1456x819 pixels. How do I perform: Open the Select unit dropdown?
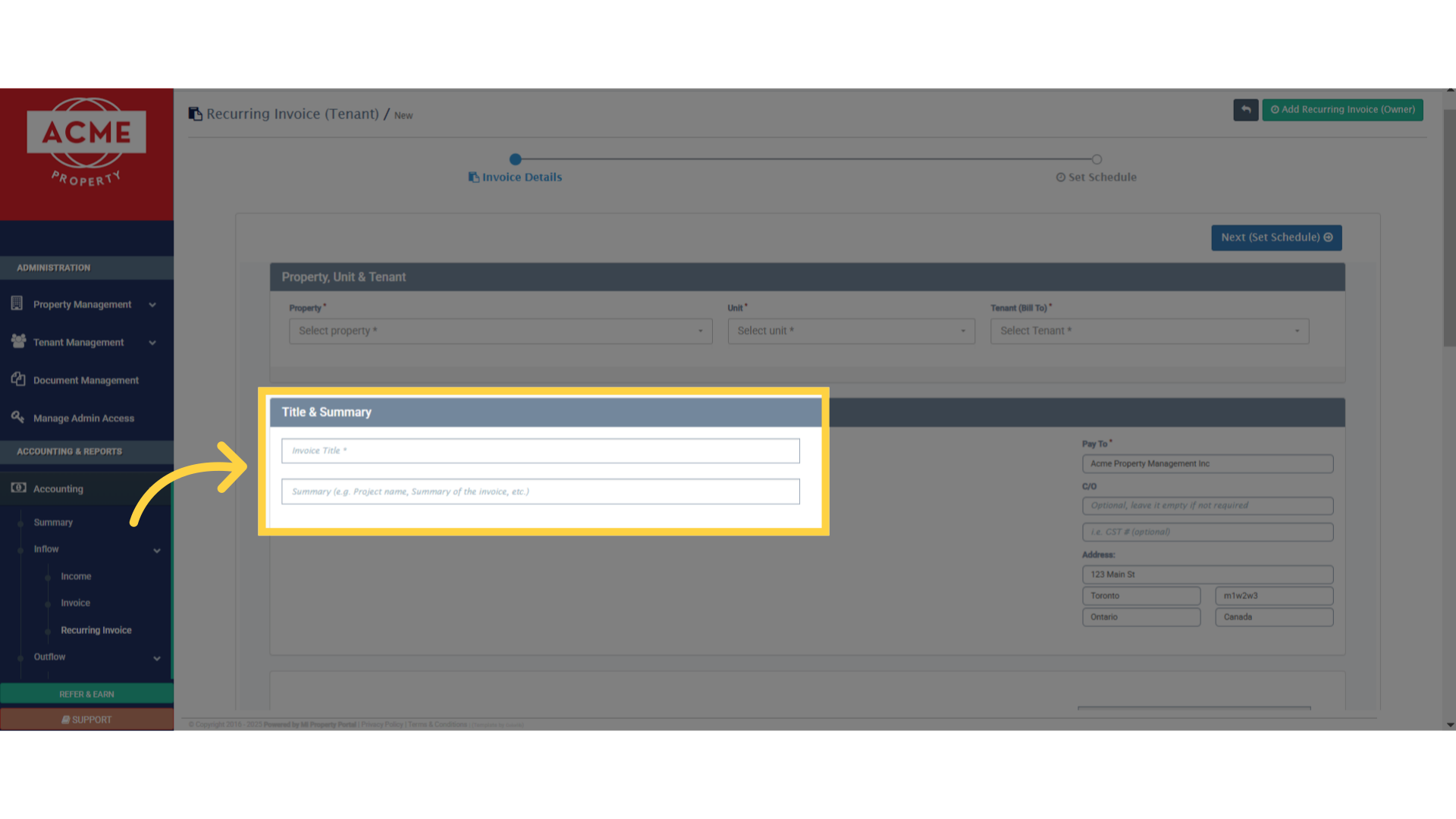[x=851, y=331]
